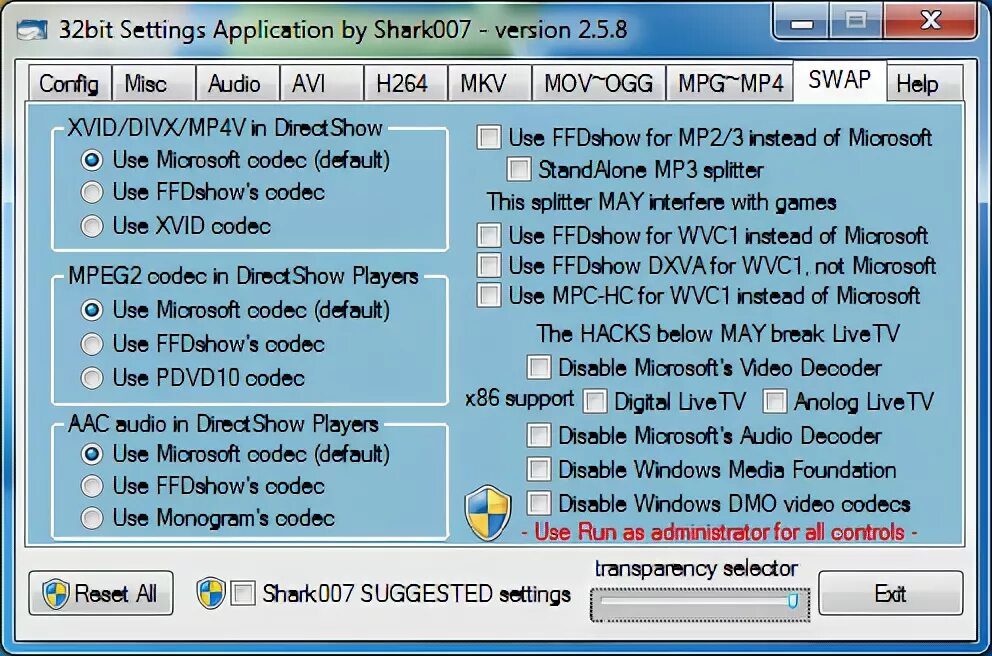Click the shield icon beside SUGGESTED settings
992x656 pixels.
[211, 593]
